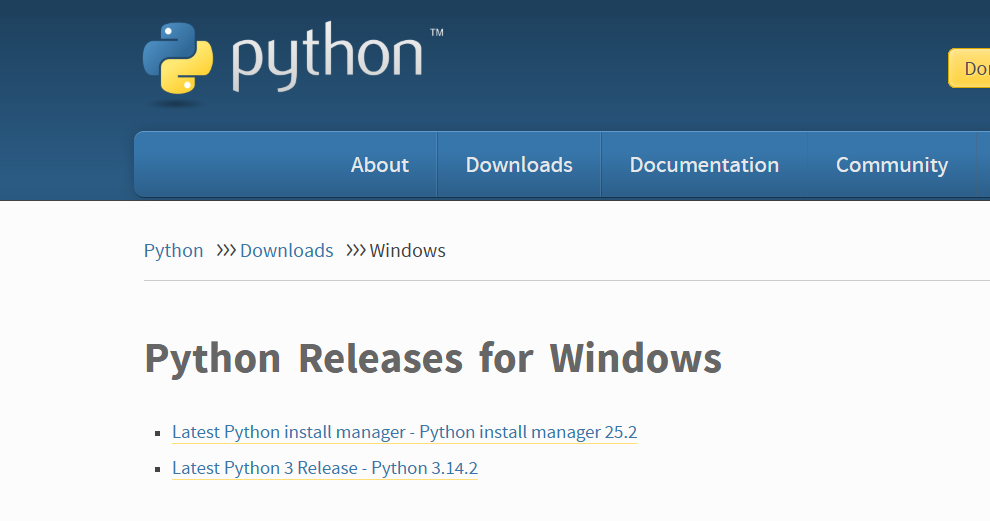Open the Downloads navigation menu

[x=519, y=165]
